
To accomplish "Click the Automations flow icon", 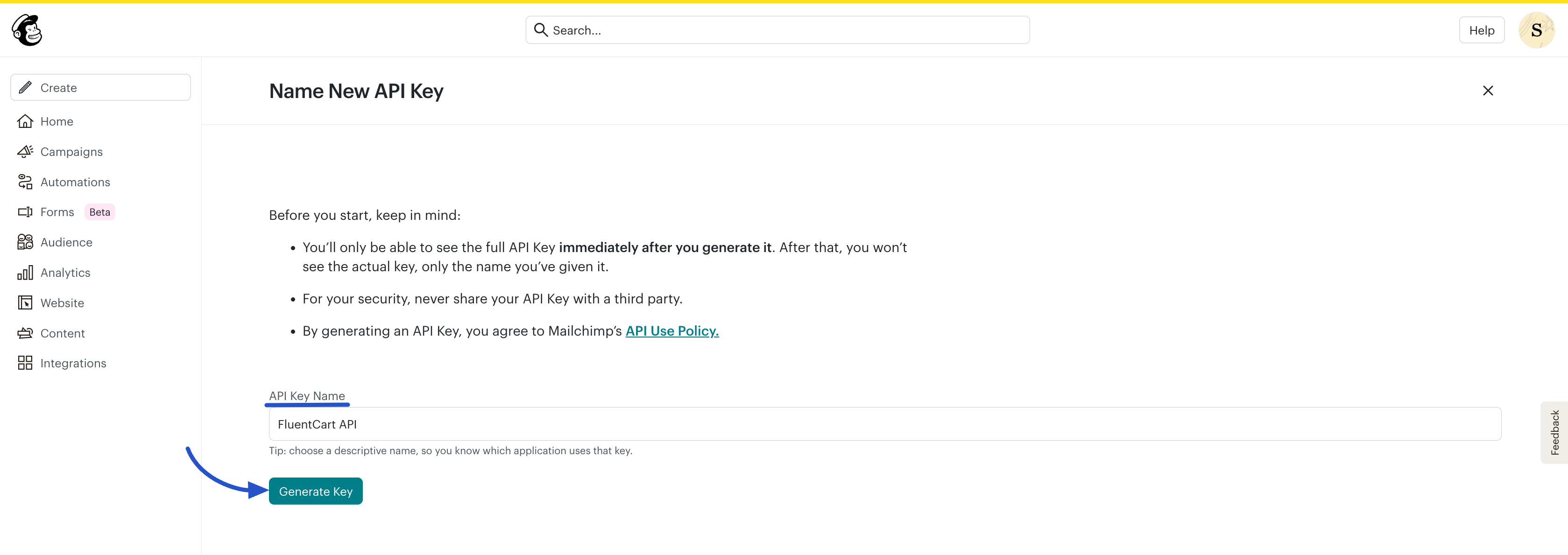I will pyautogui.click(x=25, y=182).
